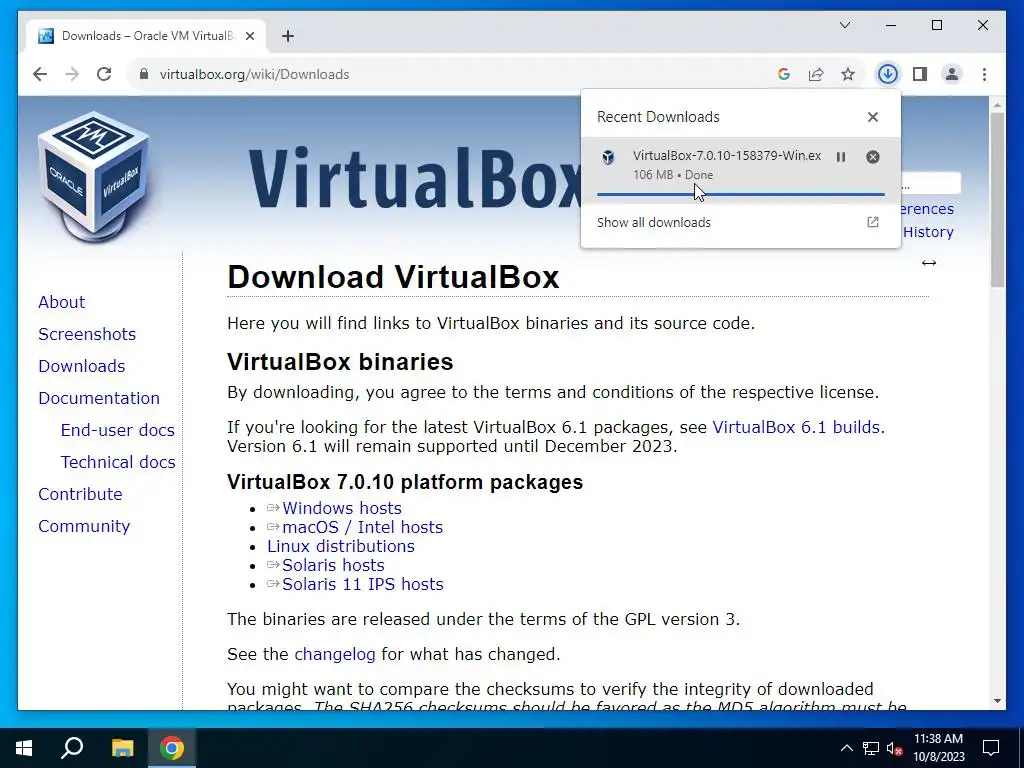
Task: Open the Chrome profile avatar menu
Action: point(952,74)
